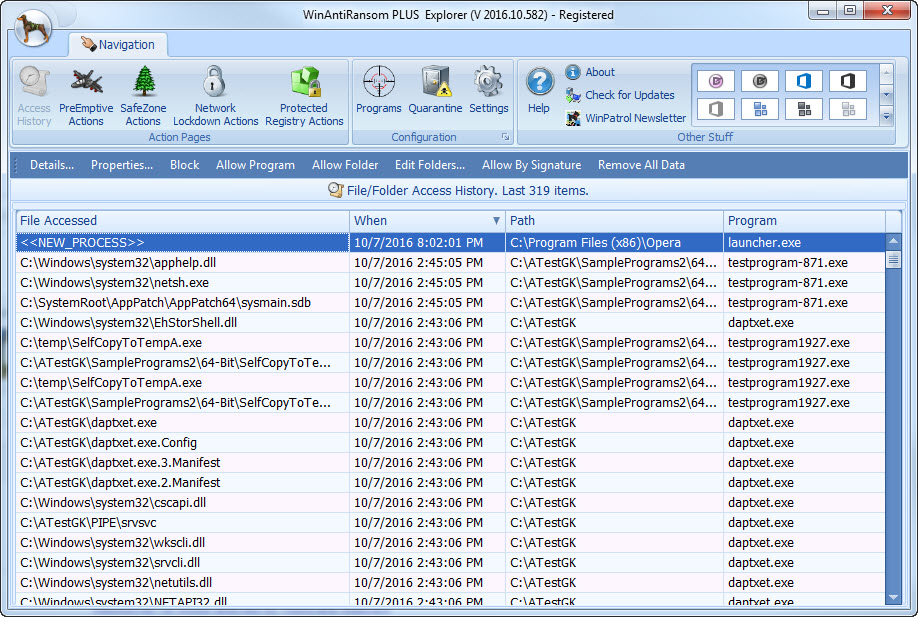This screenshot has width=918, height=617.
Task: Select the dark tiles theme in gallery
Action: pos(804,109)
